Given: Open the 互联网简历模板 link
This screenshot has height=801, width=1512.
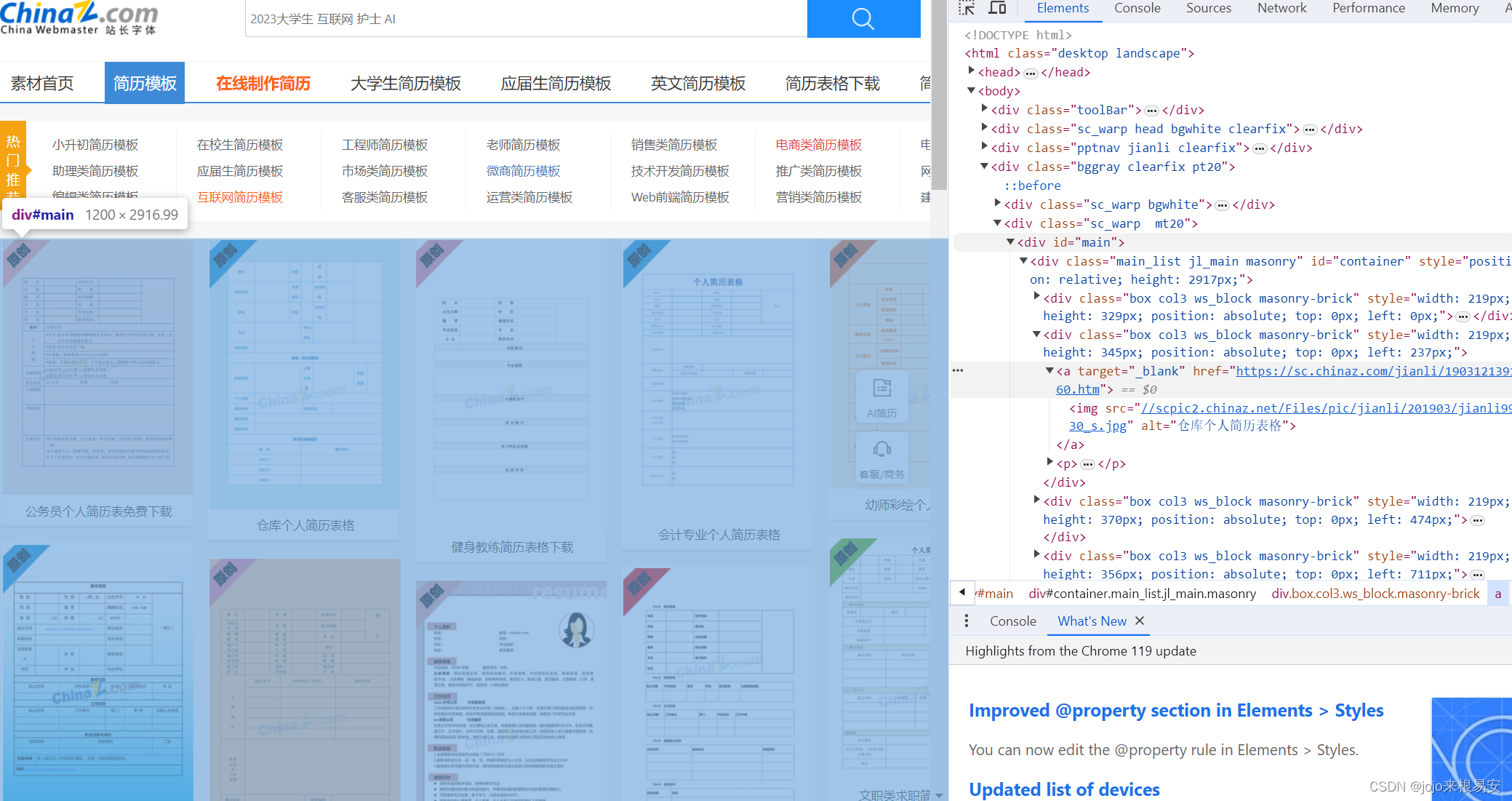Looking at the screenshot, I should point(240,197).
